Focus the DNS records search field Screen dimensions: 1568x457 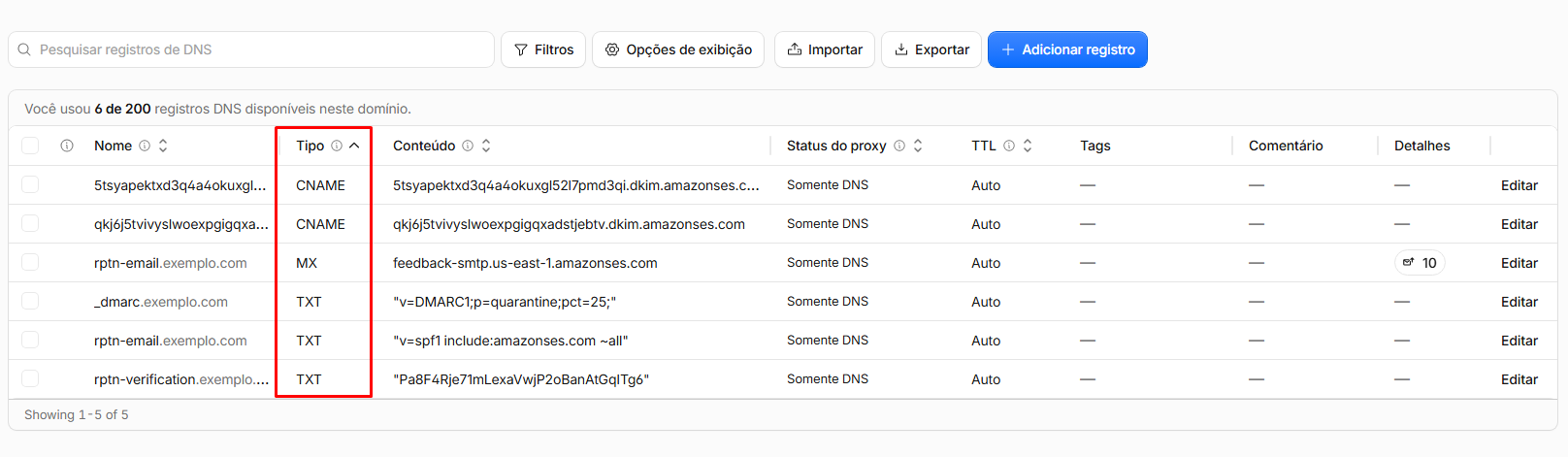click(251, 49)
